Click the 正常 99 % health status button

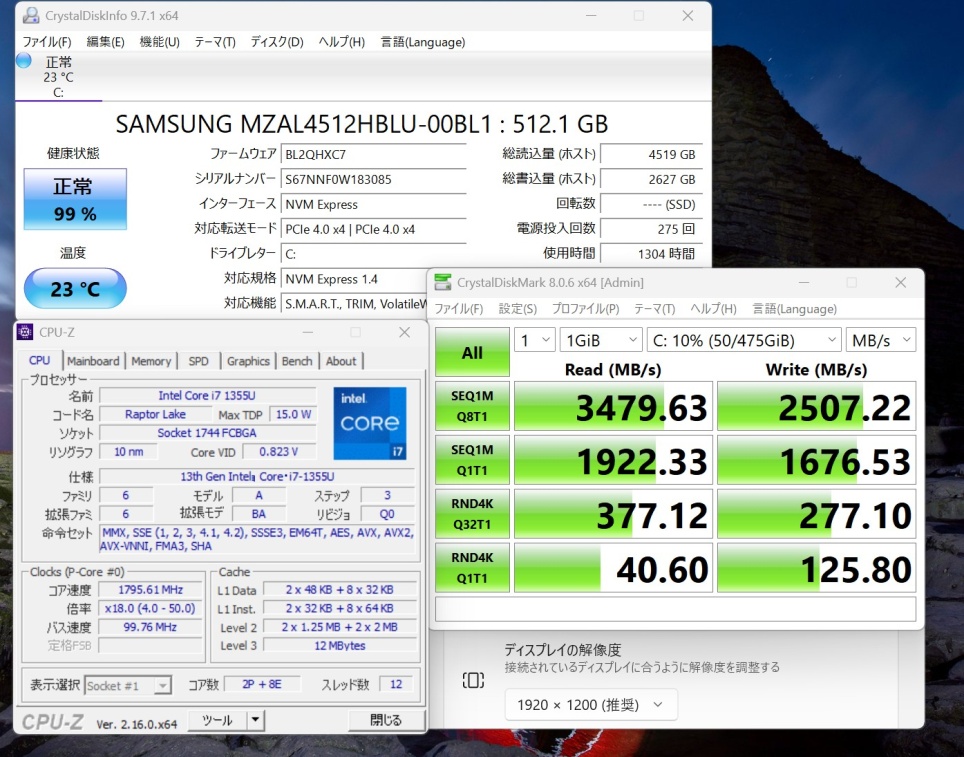(x=75, y=199)
